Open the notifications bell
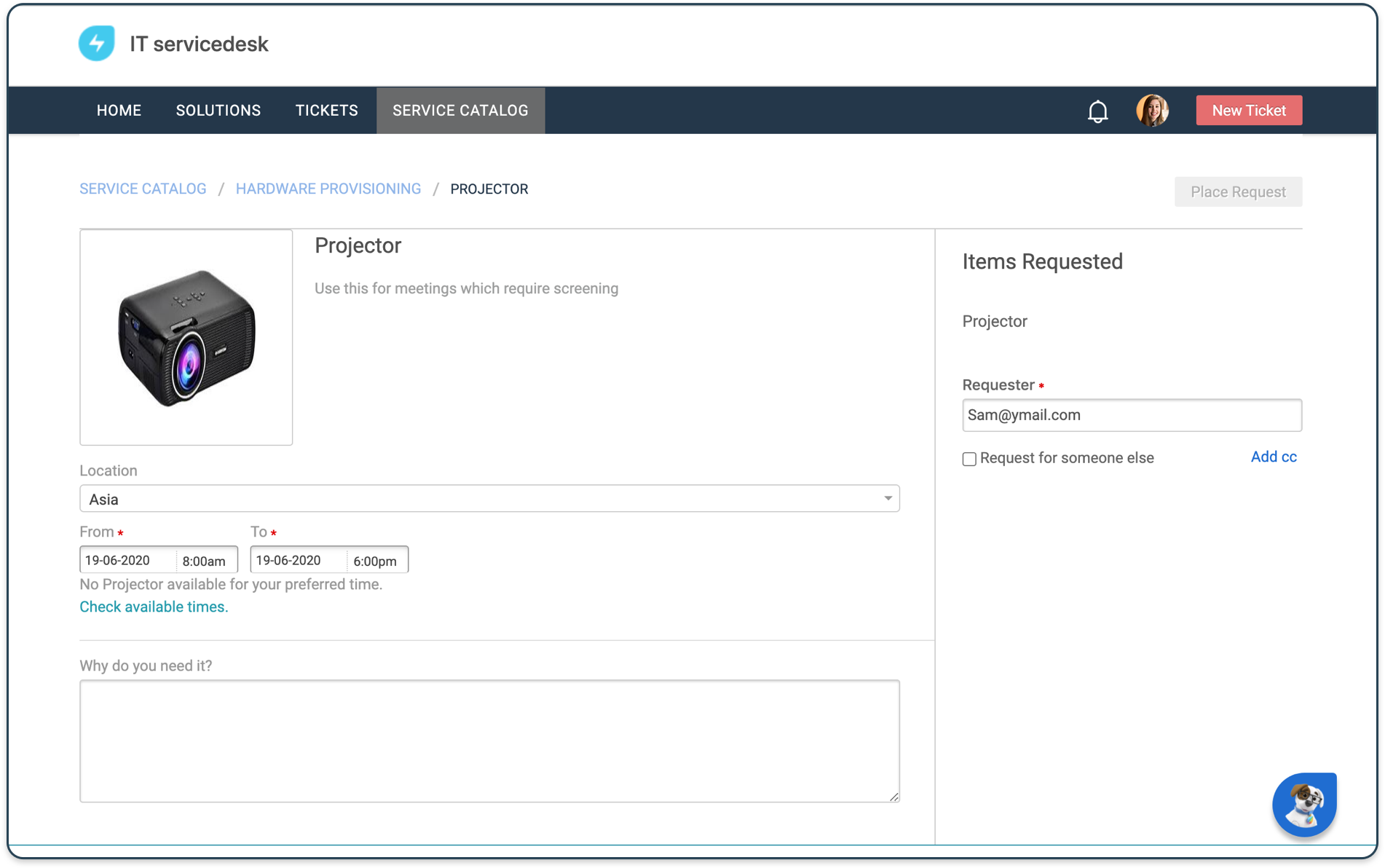Image resolution: width=1385 pixels, height=868 pixels. pyautogui.click(x=1097, y=111)
